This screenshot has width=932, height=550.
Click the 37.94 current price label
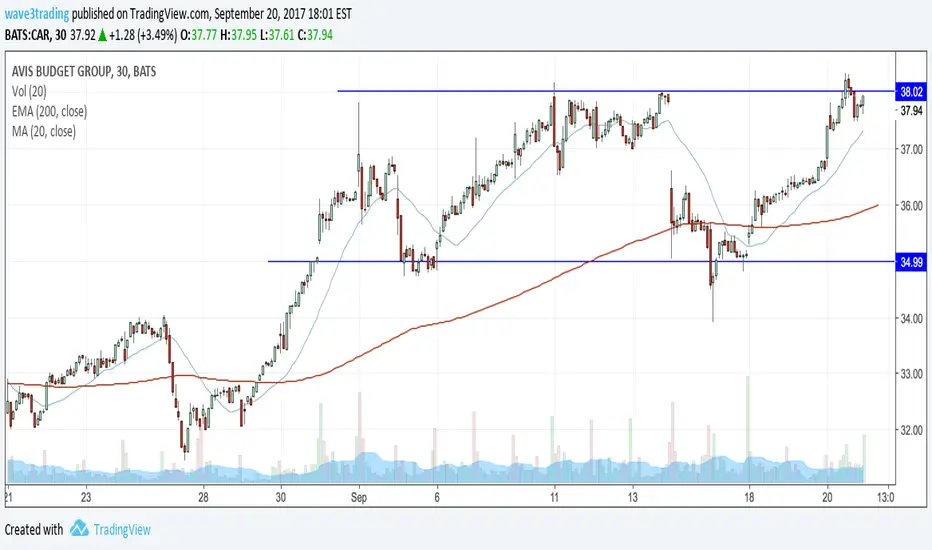[x=911, y=111]
